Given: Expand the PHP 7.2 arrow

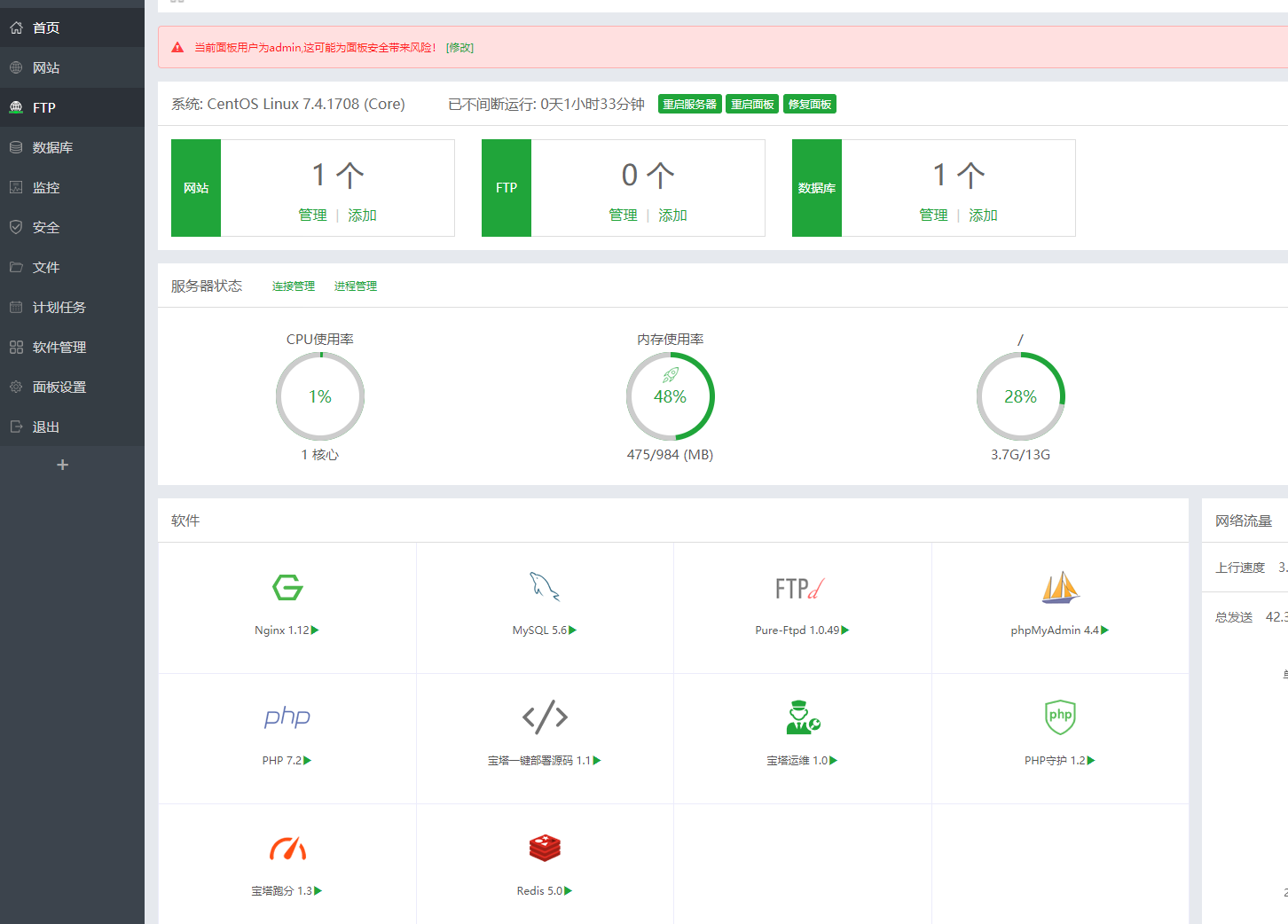Looking at the screenshot, I should coord(307,761).
